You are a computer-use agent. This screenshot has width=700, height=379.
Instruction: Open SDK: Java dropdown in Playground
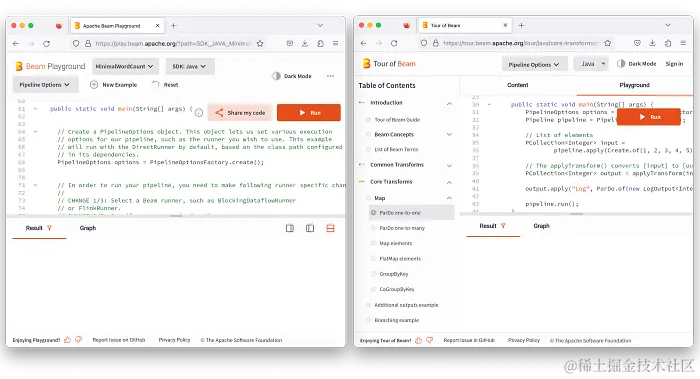click(x=190, y=66)
